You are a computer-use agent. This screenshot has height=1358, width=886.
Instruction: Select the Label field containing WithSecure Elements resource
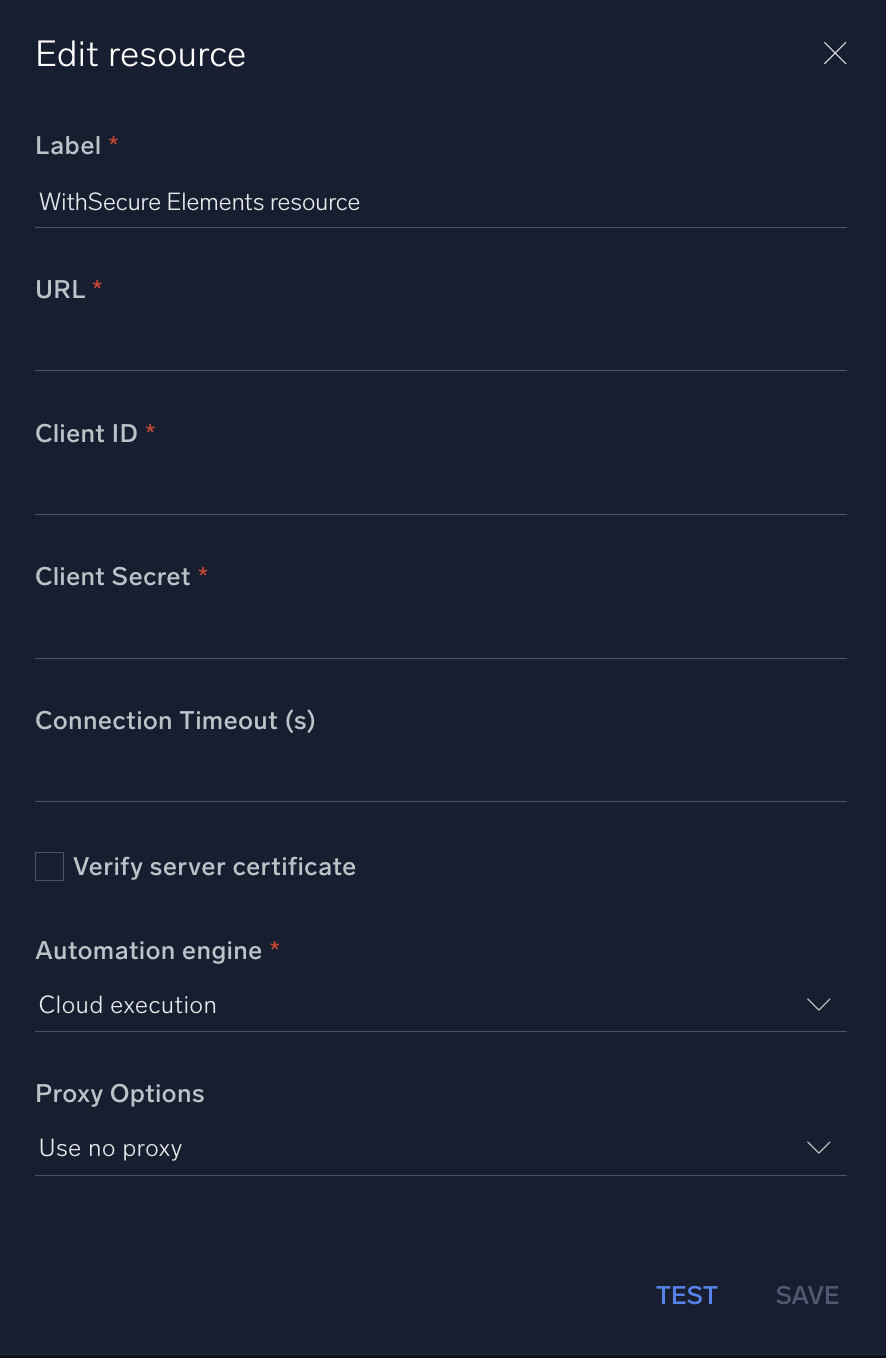pyautogui.click(x=440, y=202)
